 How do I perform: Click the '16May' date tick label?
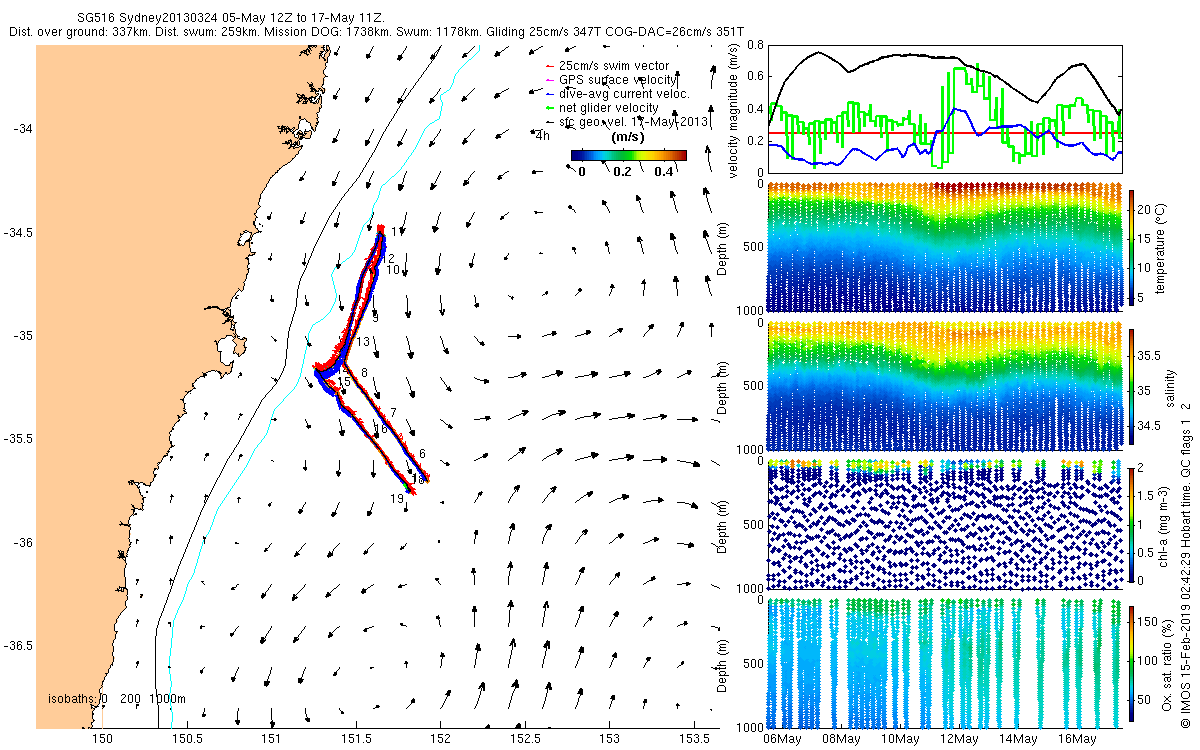coord(1077,739)
